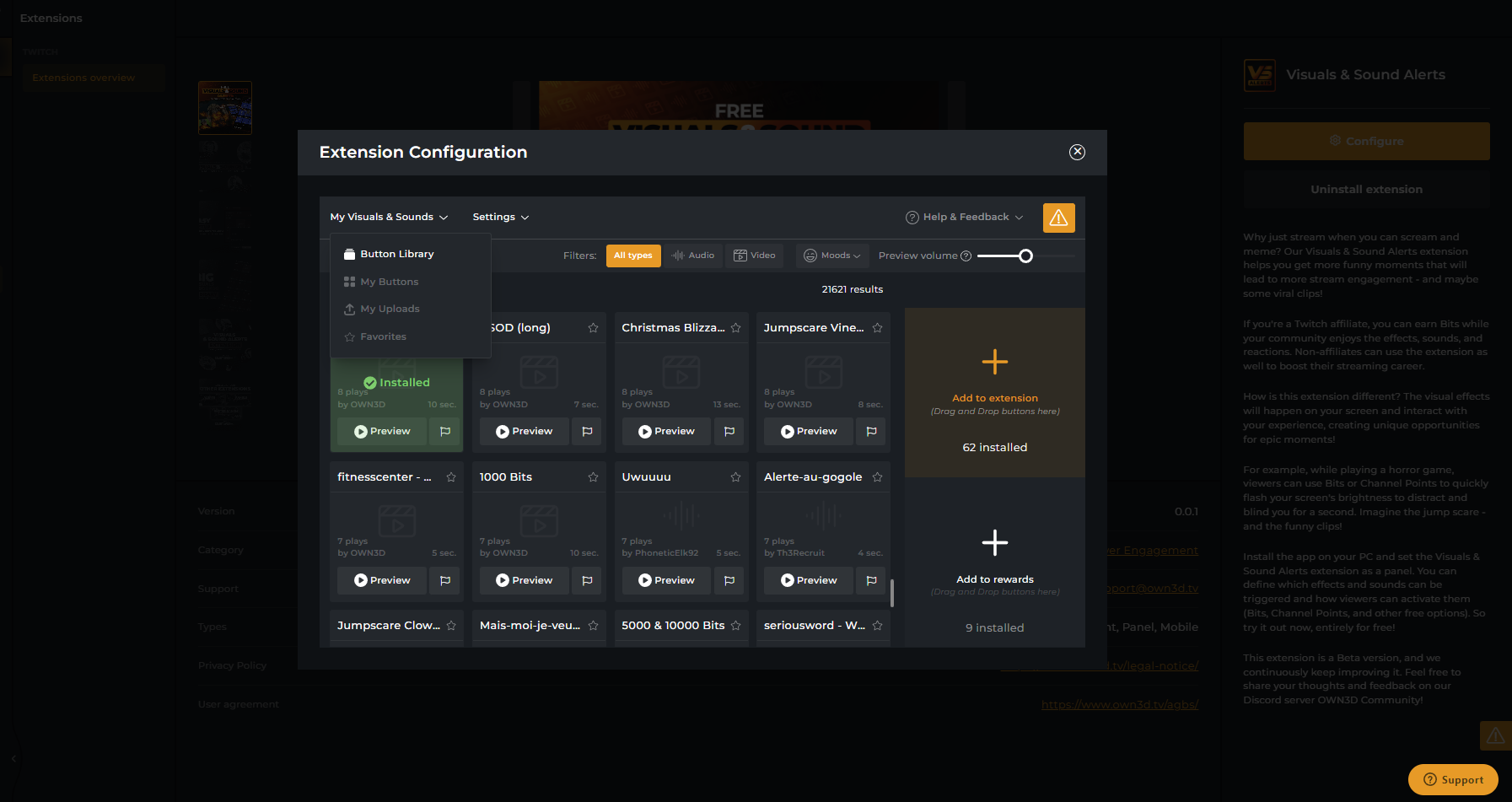Click the 9 installed count text
1512x802 pixels.
[995, 628]
